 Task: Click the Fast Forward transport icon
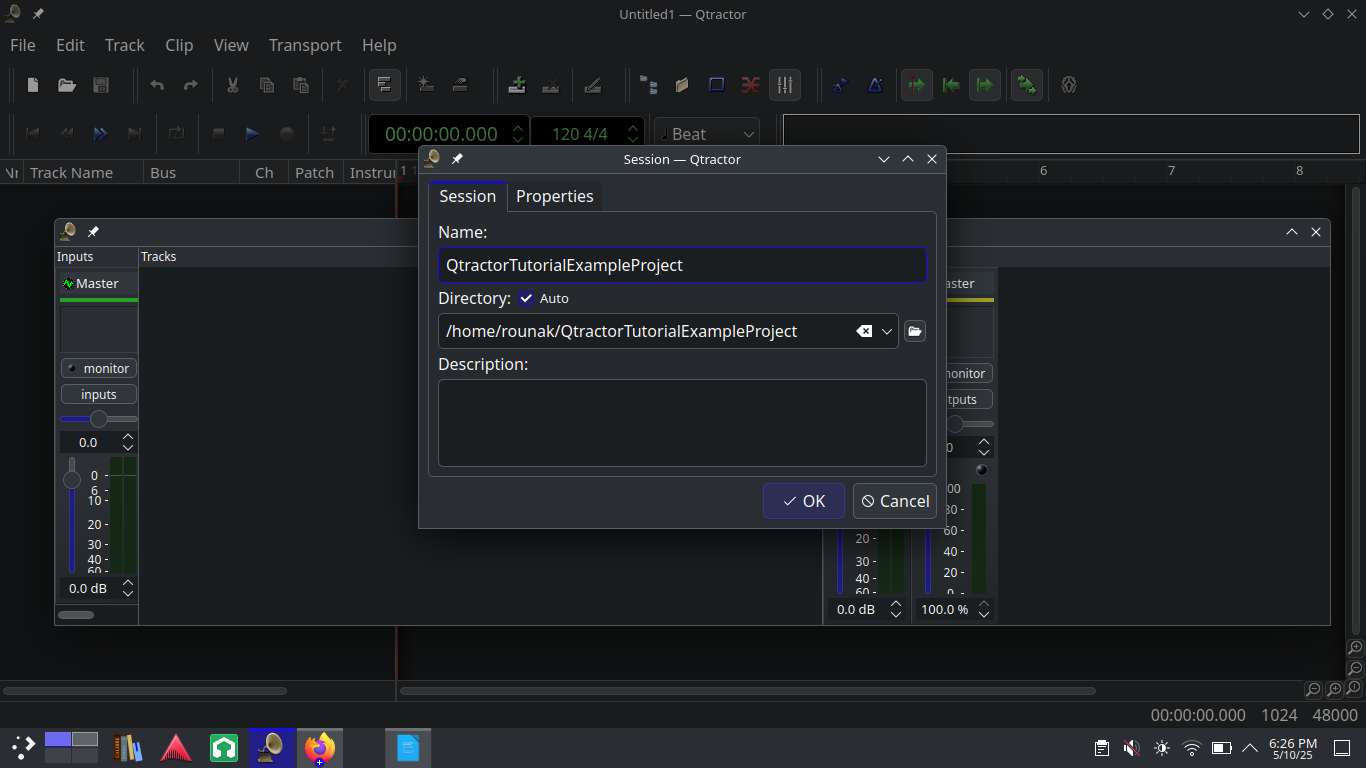pos(100,133)
